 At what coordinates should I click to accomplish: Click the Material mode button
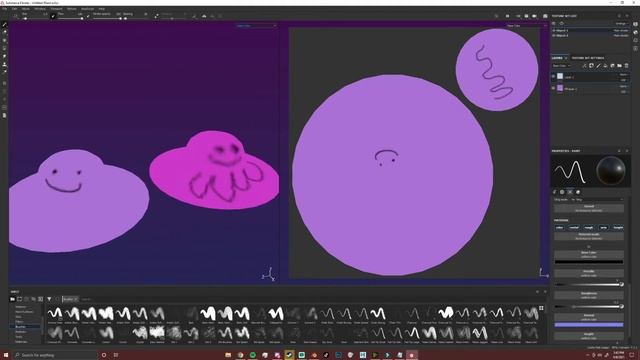coord(589,236)
